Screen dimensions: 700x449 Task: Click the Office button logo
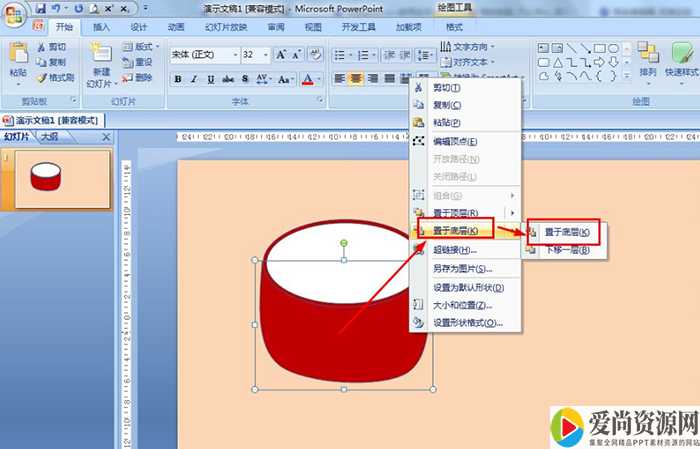15,14
